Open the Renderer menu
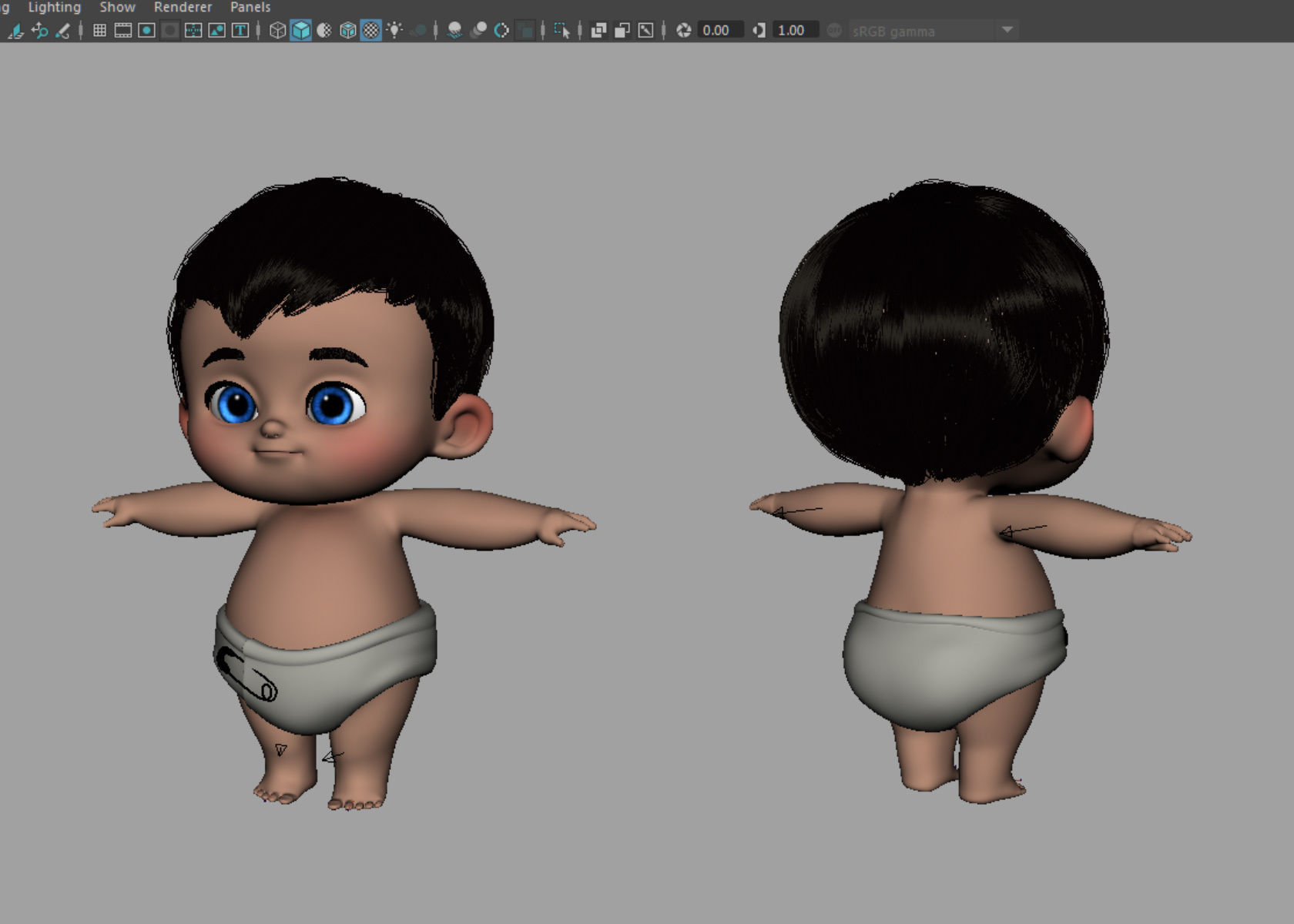The height and width of the screenshot is (924, 1294). [x=183, y=7]
